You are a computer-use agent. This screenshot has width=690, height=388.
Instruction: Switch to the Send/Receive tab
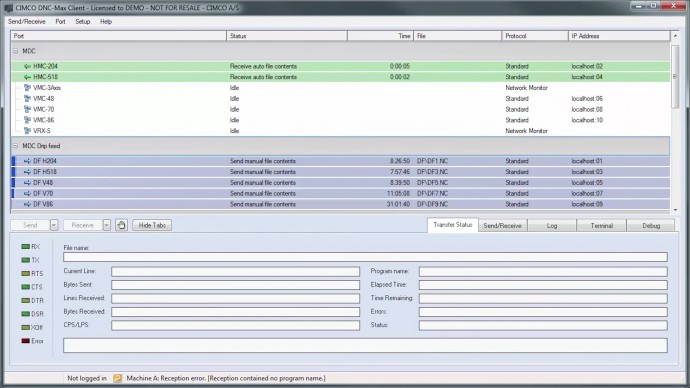[503, 226]
